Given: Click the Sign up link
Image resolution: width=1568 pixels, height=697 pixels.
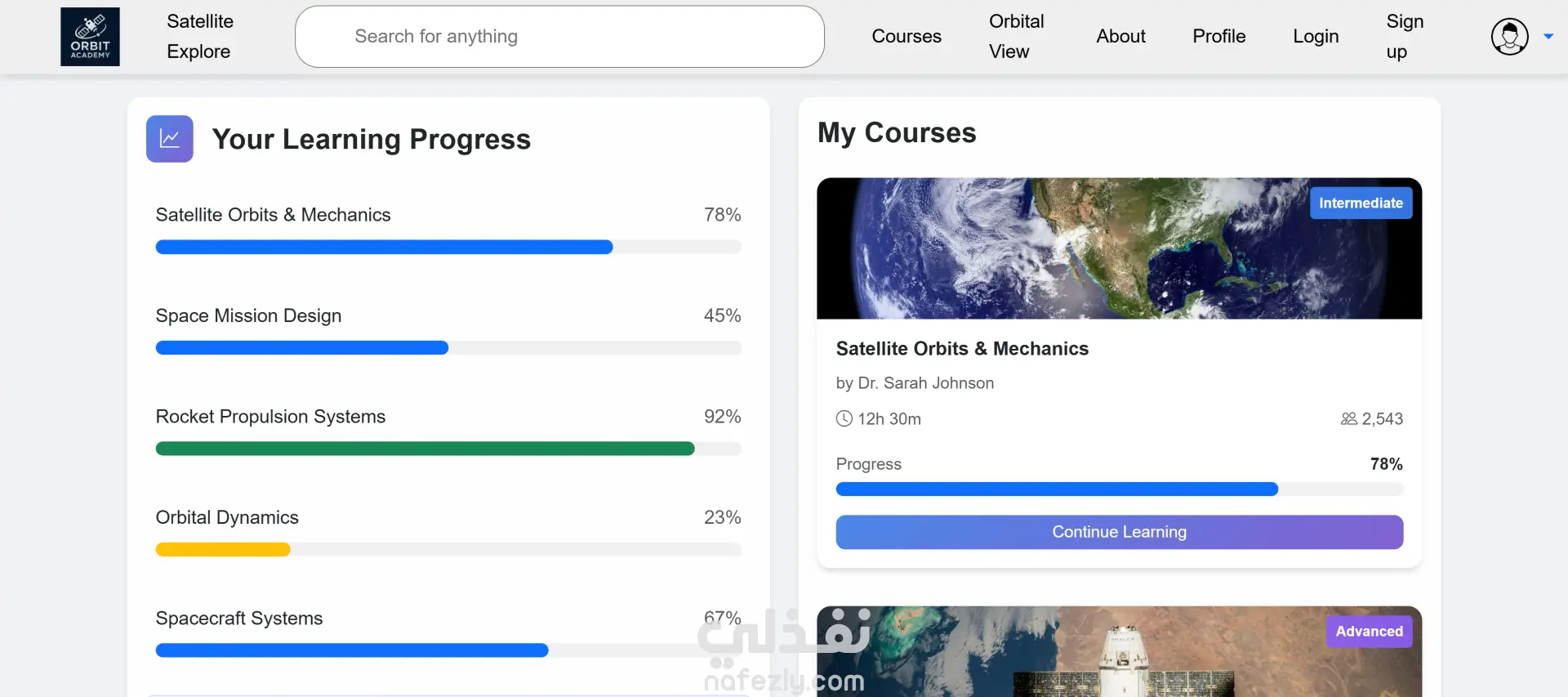Looking at the screenshot, I should click(x=1404, y=37).
